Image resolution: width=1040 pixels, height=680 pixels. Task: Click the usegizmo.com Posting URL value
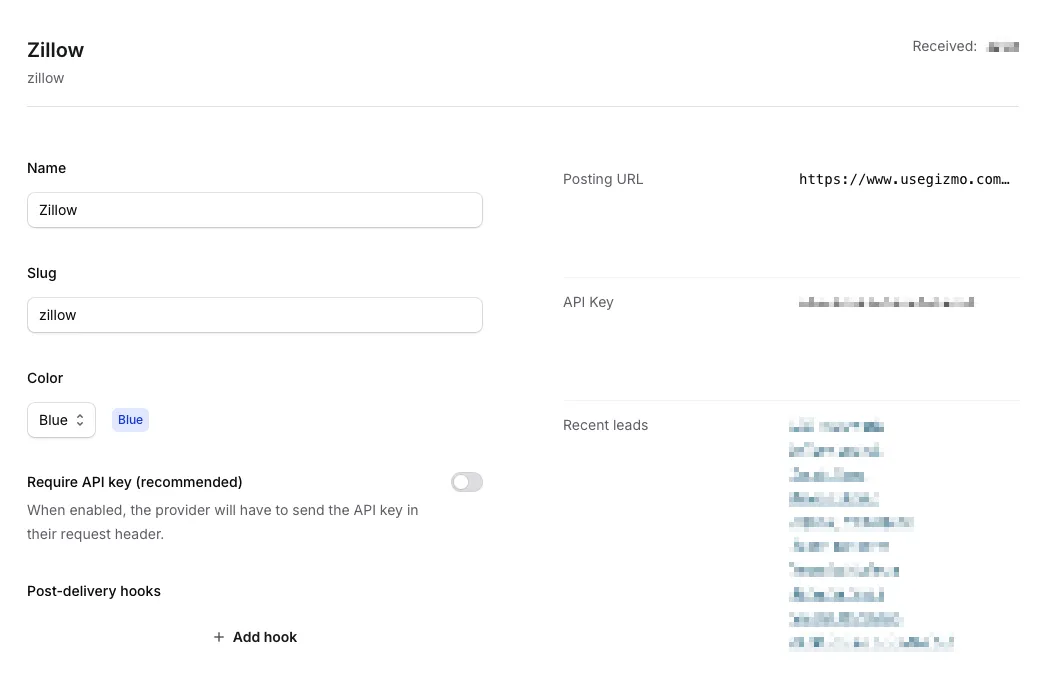point(904,180)
